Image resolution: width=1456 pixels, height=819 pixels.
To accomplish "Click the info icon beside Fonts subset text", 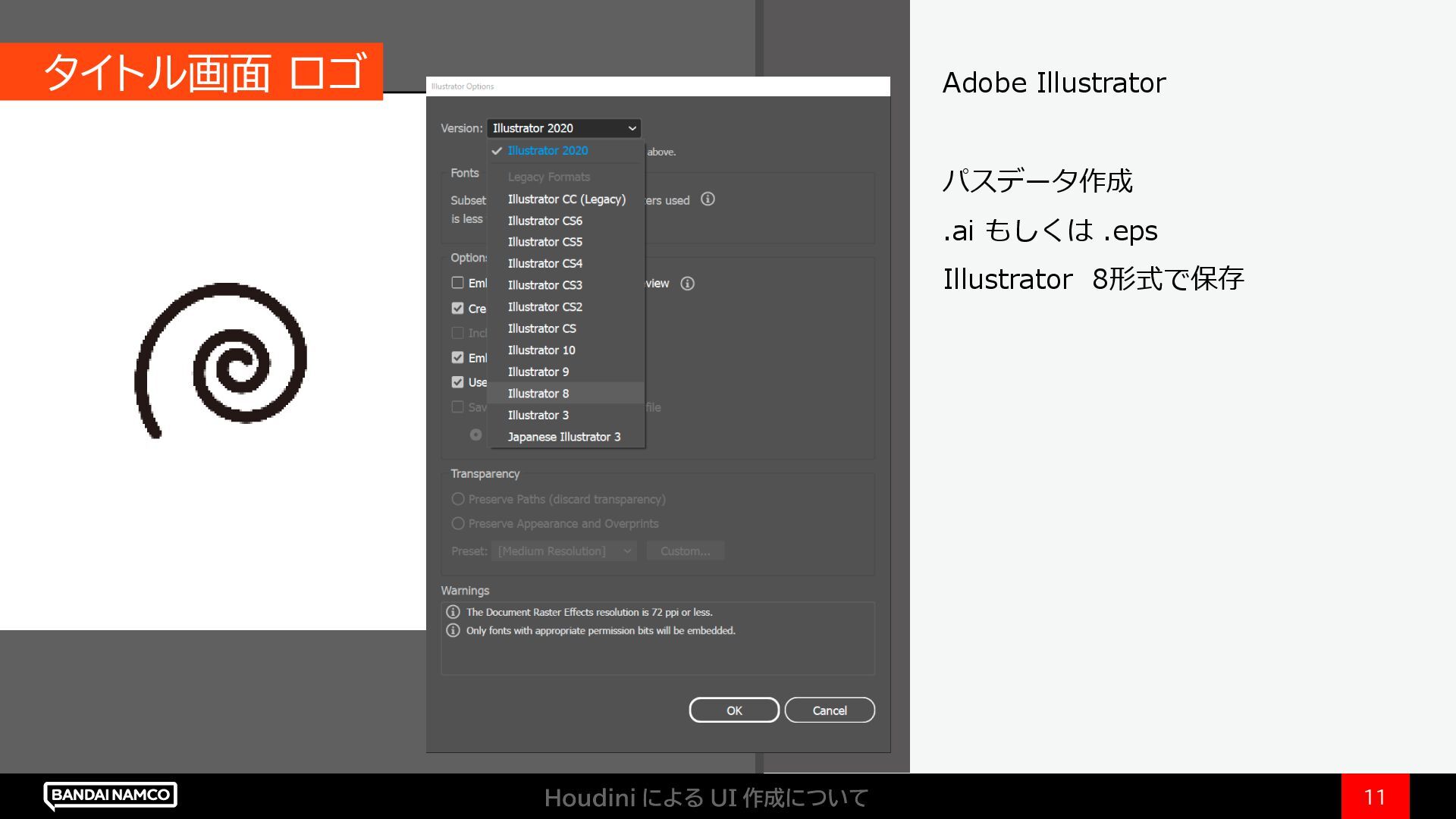I will pyautogui.click(x=708, y=199).
